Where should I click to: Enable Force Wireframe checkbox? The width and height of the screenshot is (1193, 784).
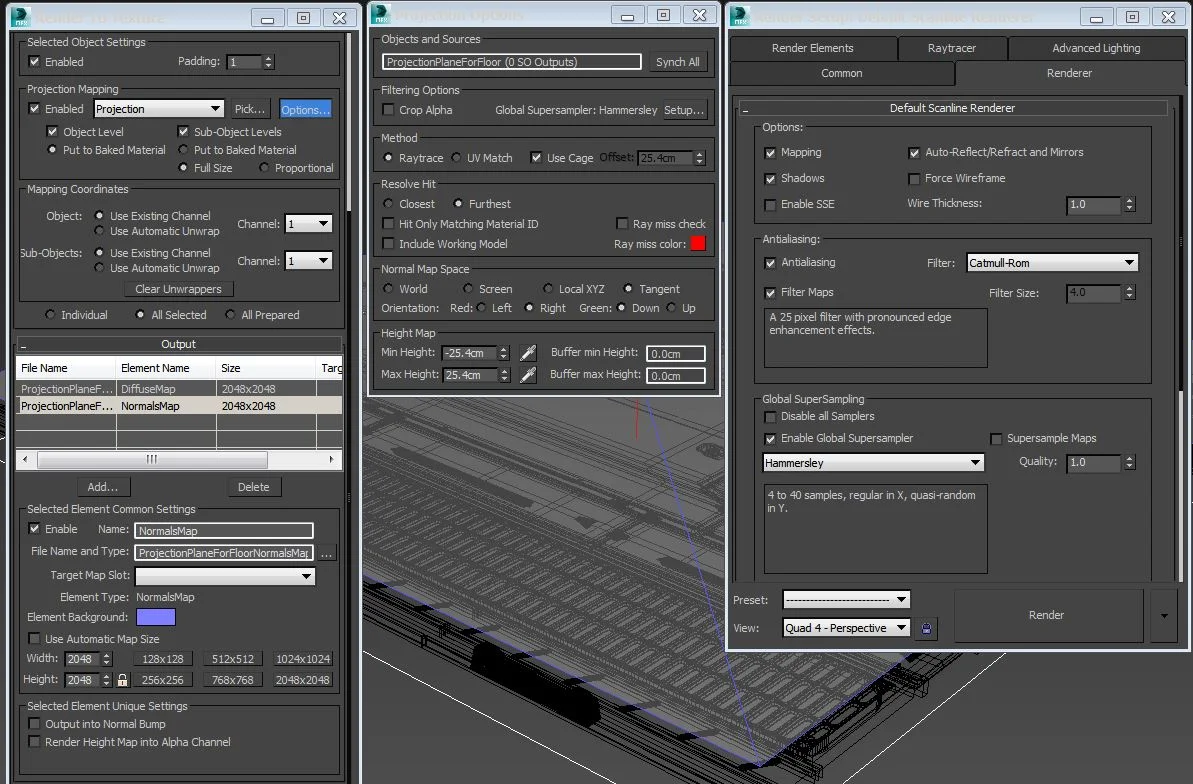(914, 178)
